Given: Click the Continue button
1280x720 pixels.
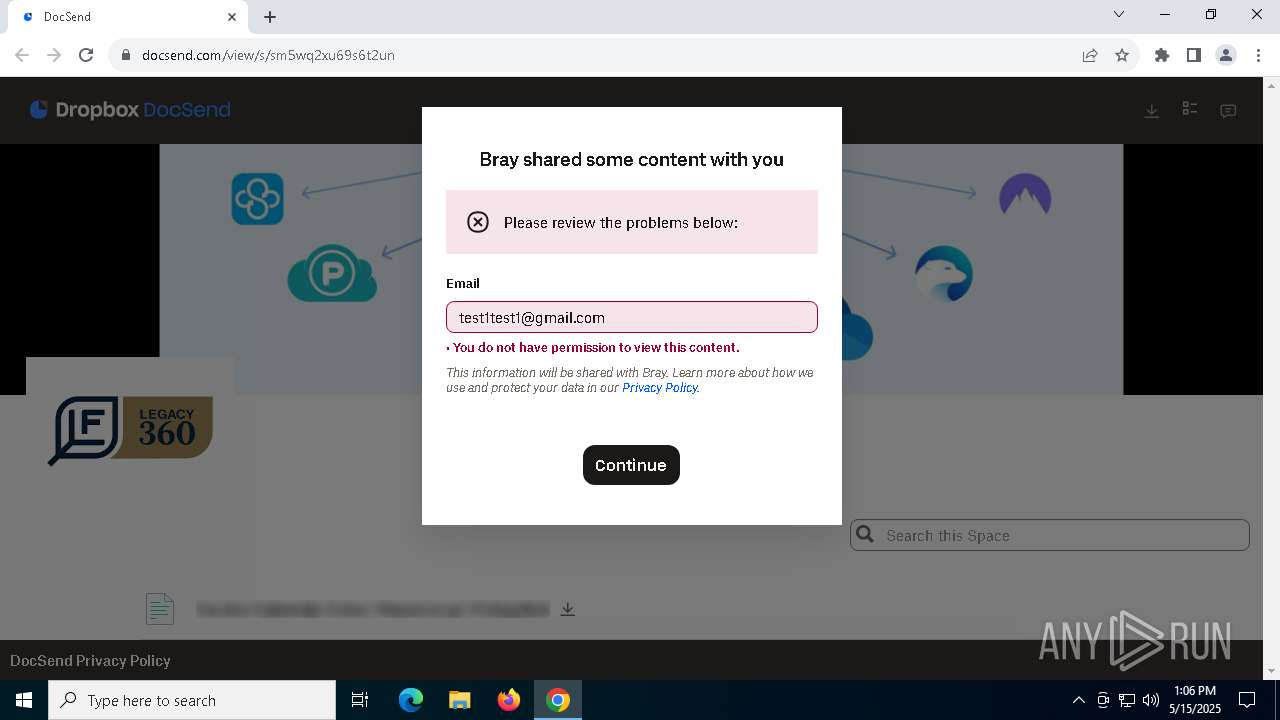Looking at the screenshot, I should [631, 465].
